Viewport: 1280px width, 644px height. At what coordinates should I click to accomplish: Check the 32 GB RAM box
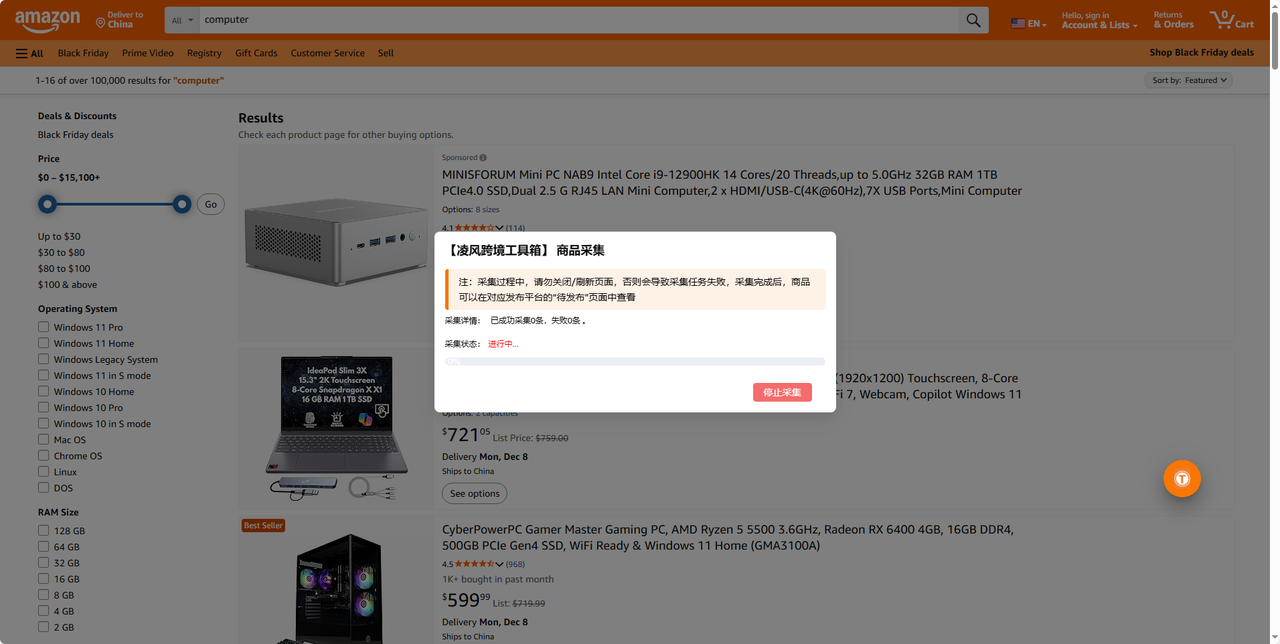pyautogui.click(x=43, y=562)
